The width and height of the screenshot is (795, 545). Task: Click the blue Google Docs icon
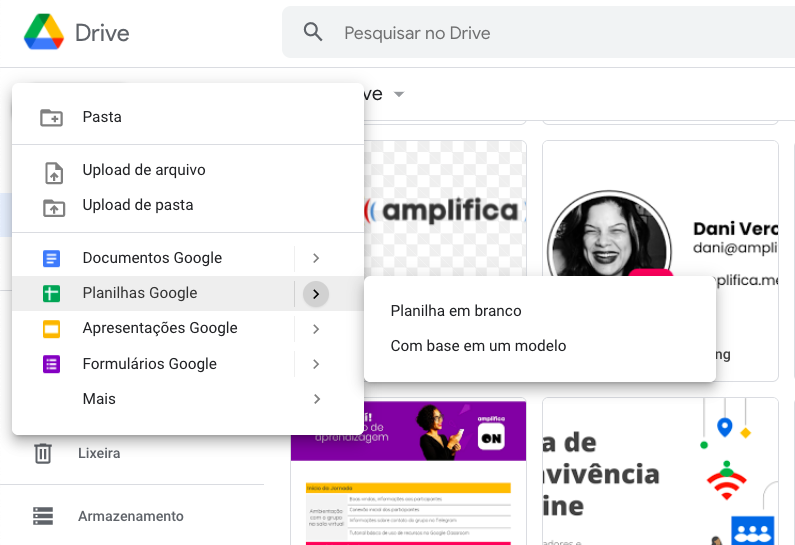click(51, 259)
